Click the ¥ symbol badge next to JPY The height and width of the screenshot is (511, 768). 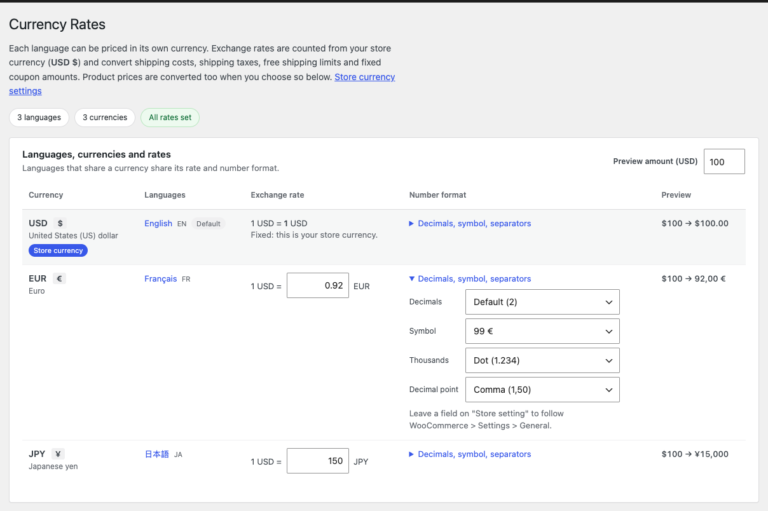tap(58, 454)
